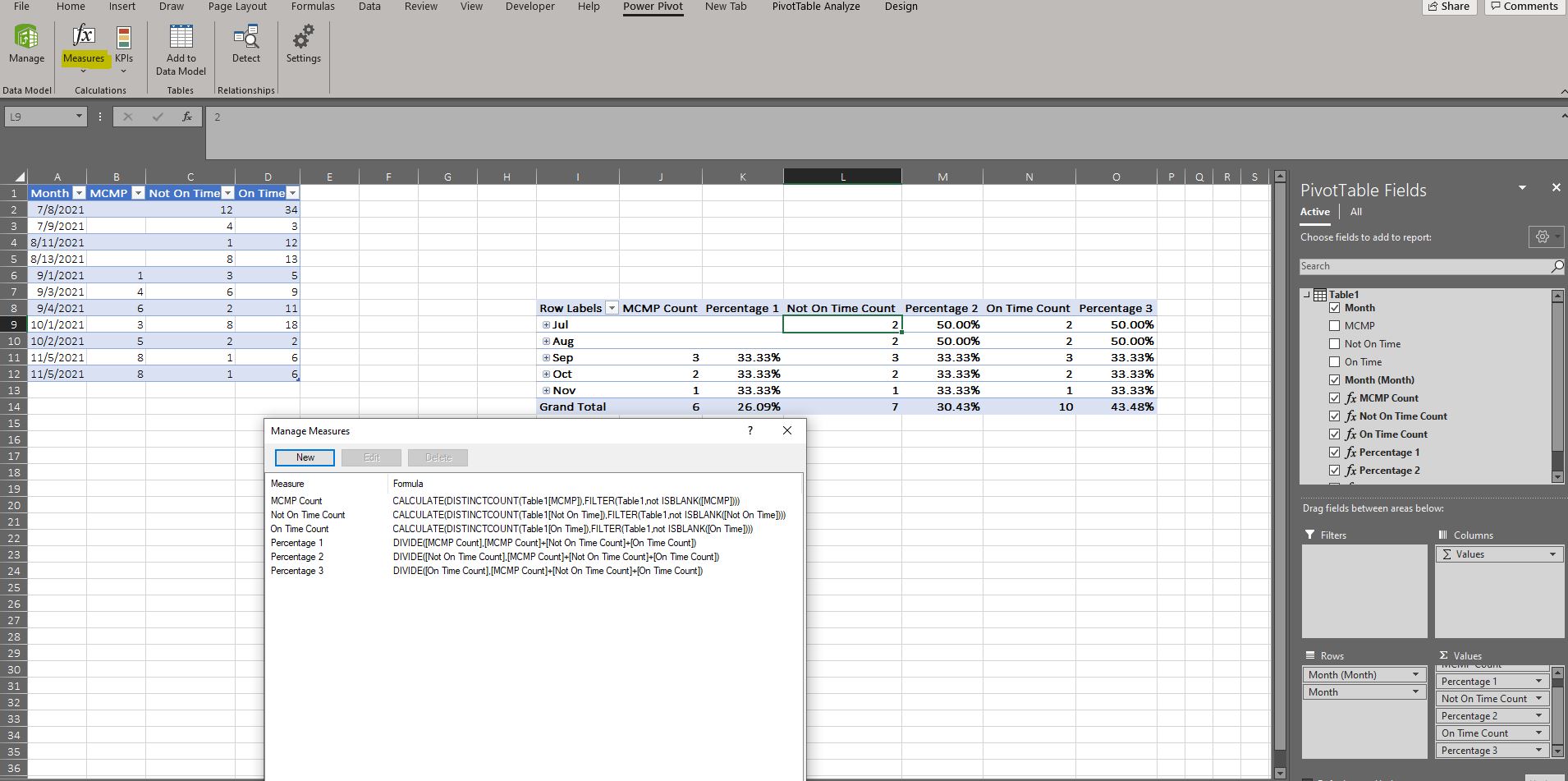Open the Values dropdown in Columns area
Screen dimensions: 1568x781
tap(1552, 554)
